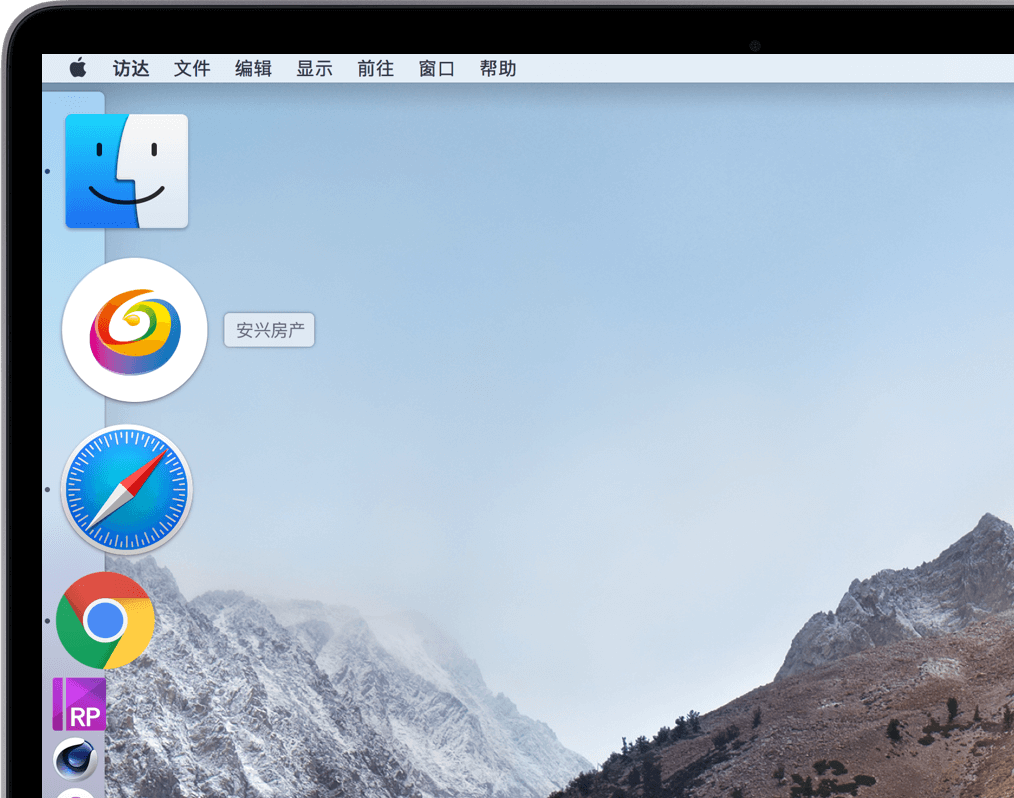Launch Finder from the Dock
This screenshot has height=798, width=1014.
(x=127, y=171)
